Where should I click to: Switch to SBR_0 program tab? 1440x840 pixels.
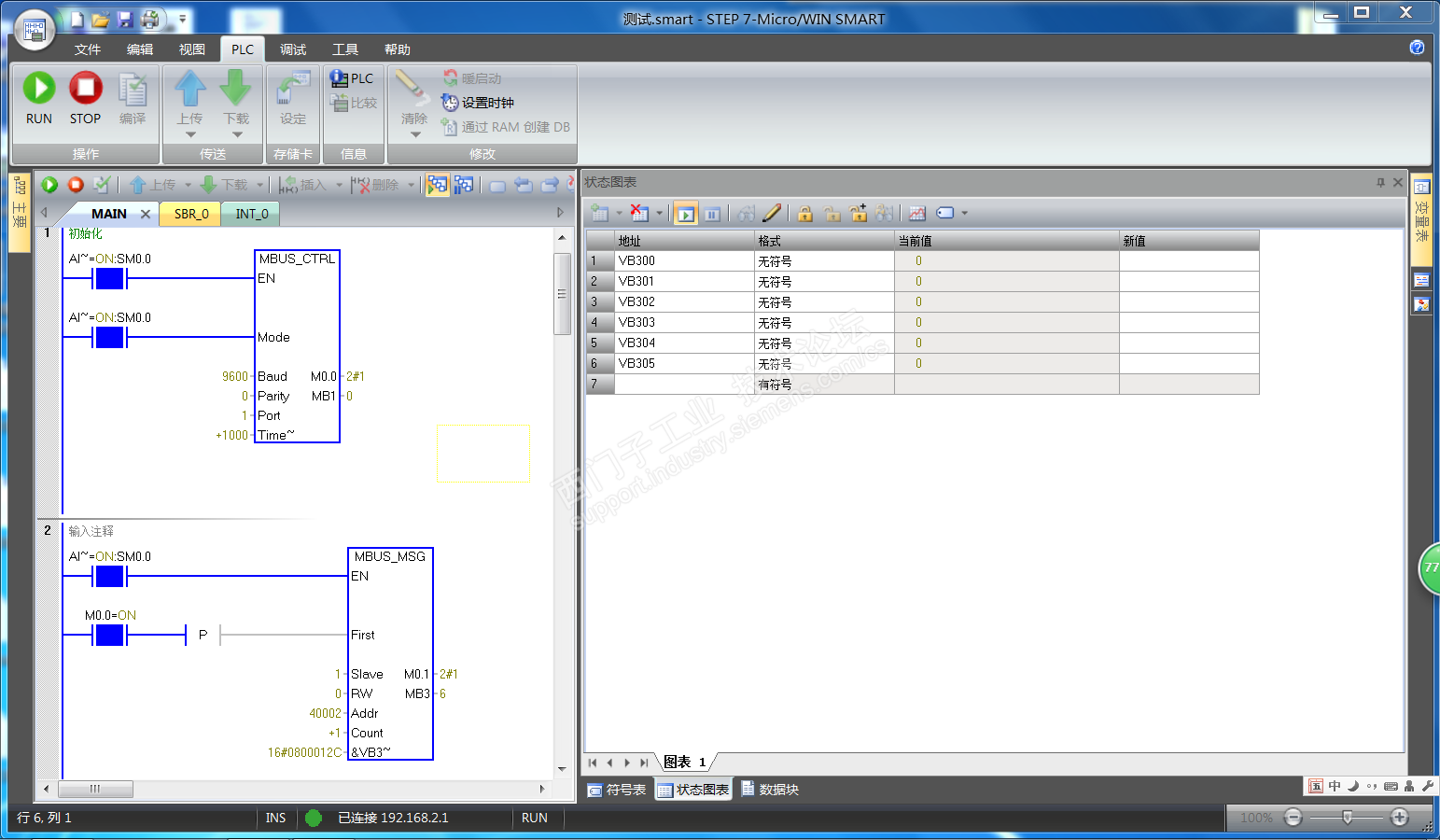pyautogui.click(x=191, y=214)
